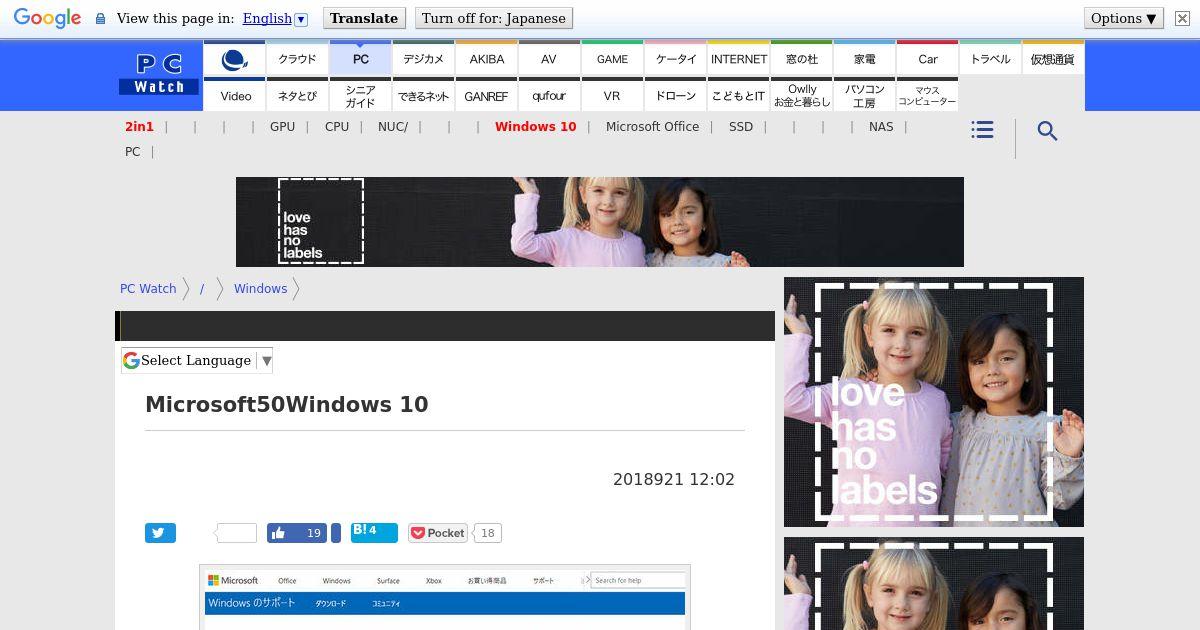Click the magnifier search icon
The width and height of the screenshot is (1200, 630).
[1047, 131]
